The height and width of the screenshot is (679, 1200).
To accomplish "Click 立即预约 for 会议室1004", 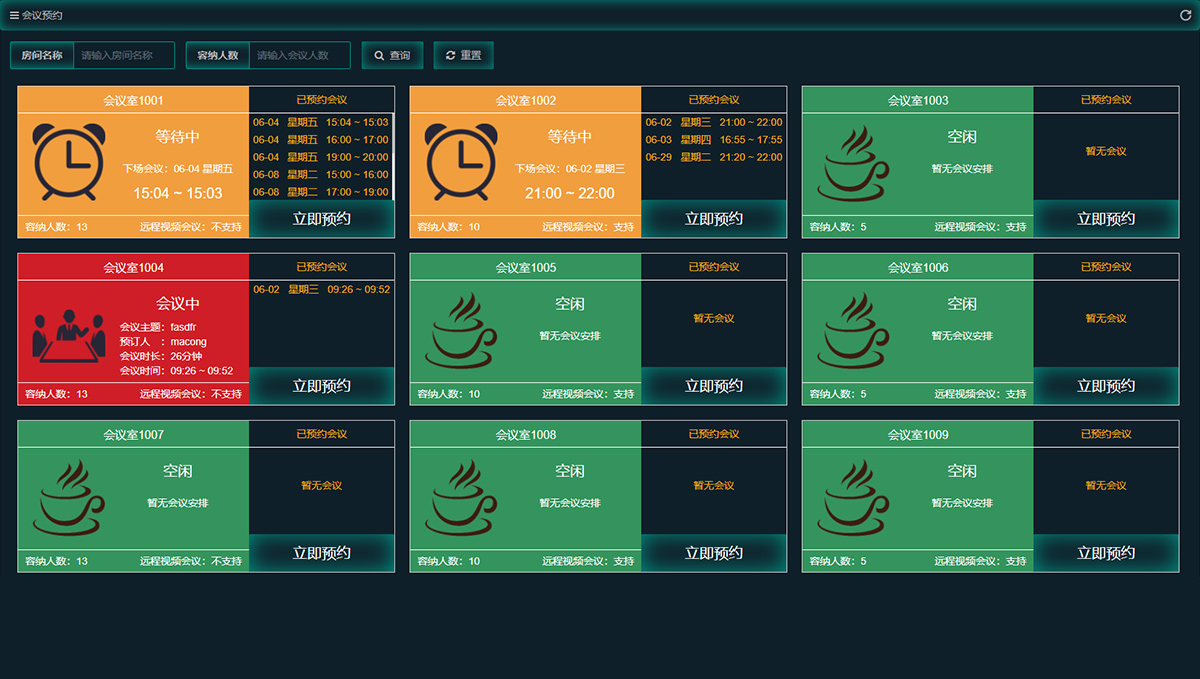I will (322, 386).
